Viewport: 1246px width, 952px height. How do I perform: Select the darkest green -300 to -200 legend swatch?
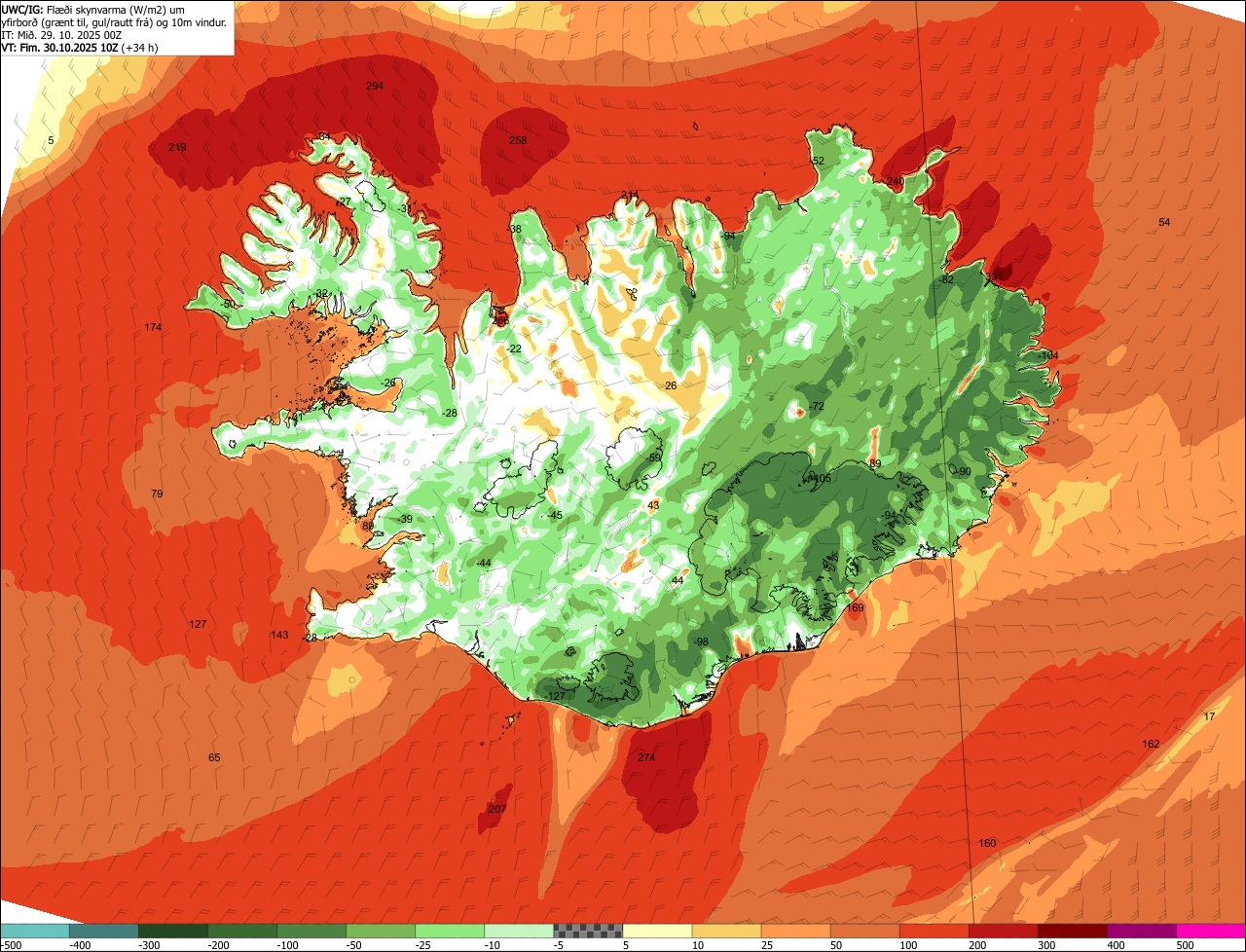(x=173, y=931)
